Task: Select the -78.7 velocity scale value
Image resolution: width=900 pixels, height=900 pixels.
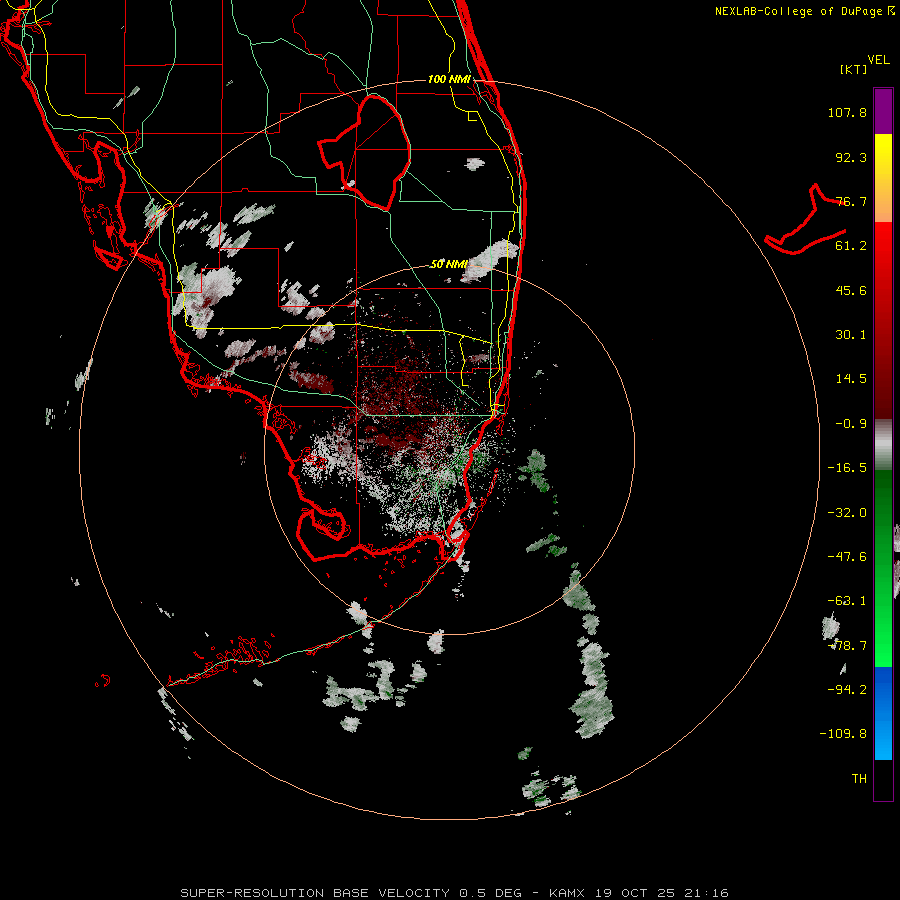Action: [847, 646]
